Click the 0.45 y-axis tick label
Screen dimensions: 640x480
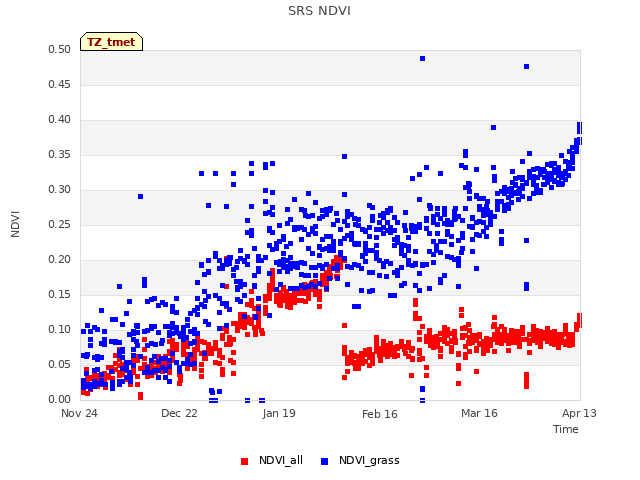[x=59, y=84]
